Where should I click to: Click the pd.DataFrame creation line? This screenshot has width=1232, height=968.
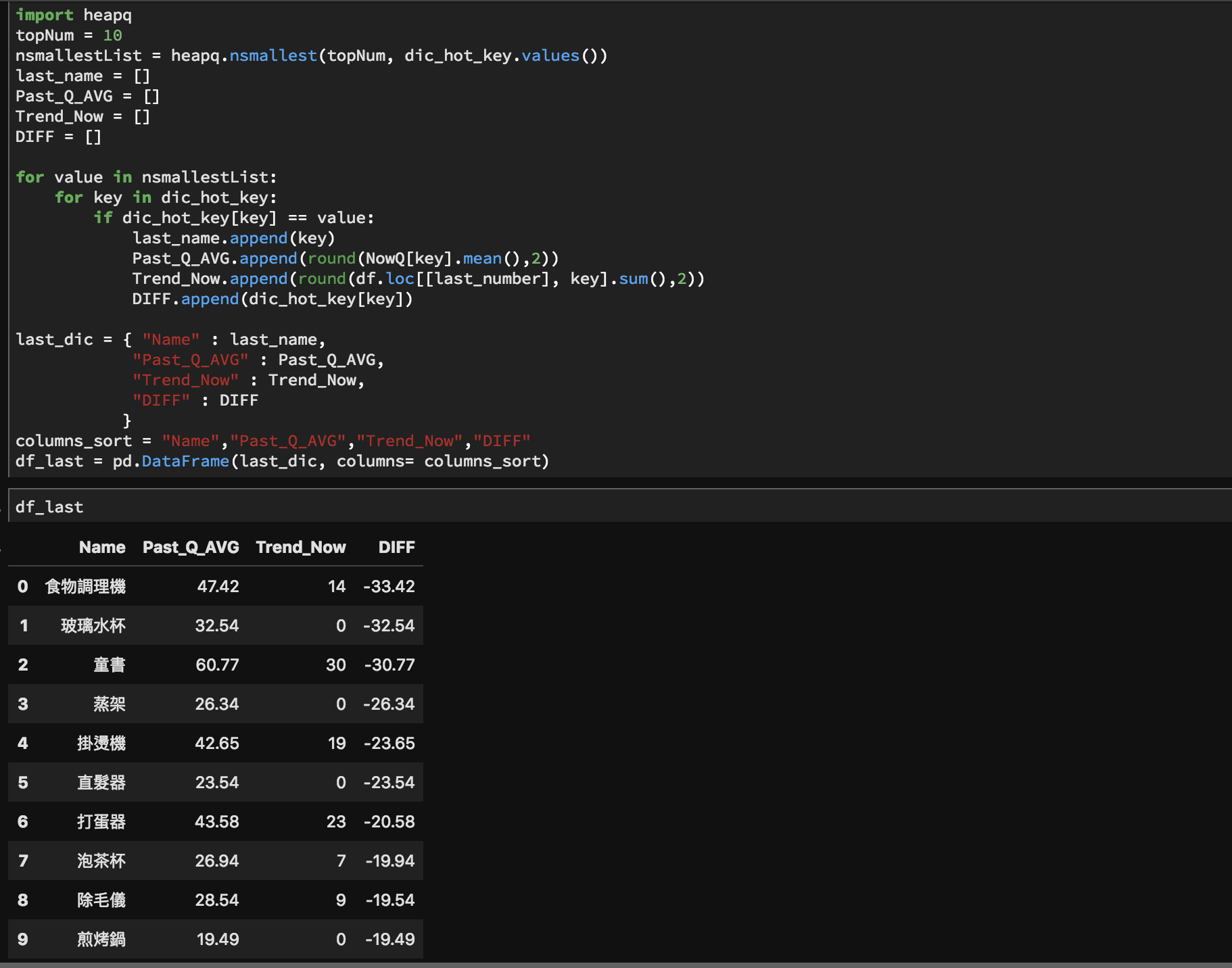click(283, 461)
